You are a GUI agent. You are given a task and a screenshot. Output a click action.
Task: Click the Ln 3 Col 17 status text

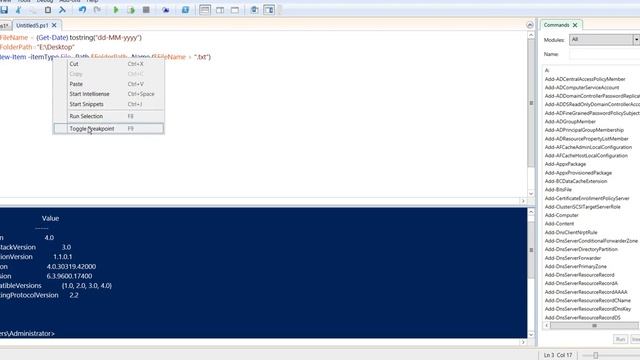(x=558, y=355)
